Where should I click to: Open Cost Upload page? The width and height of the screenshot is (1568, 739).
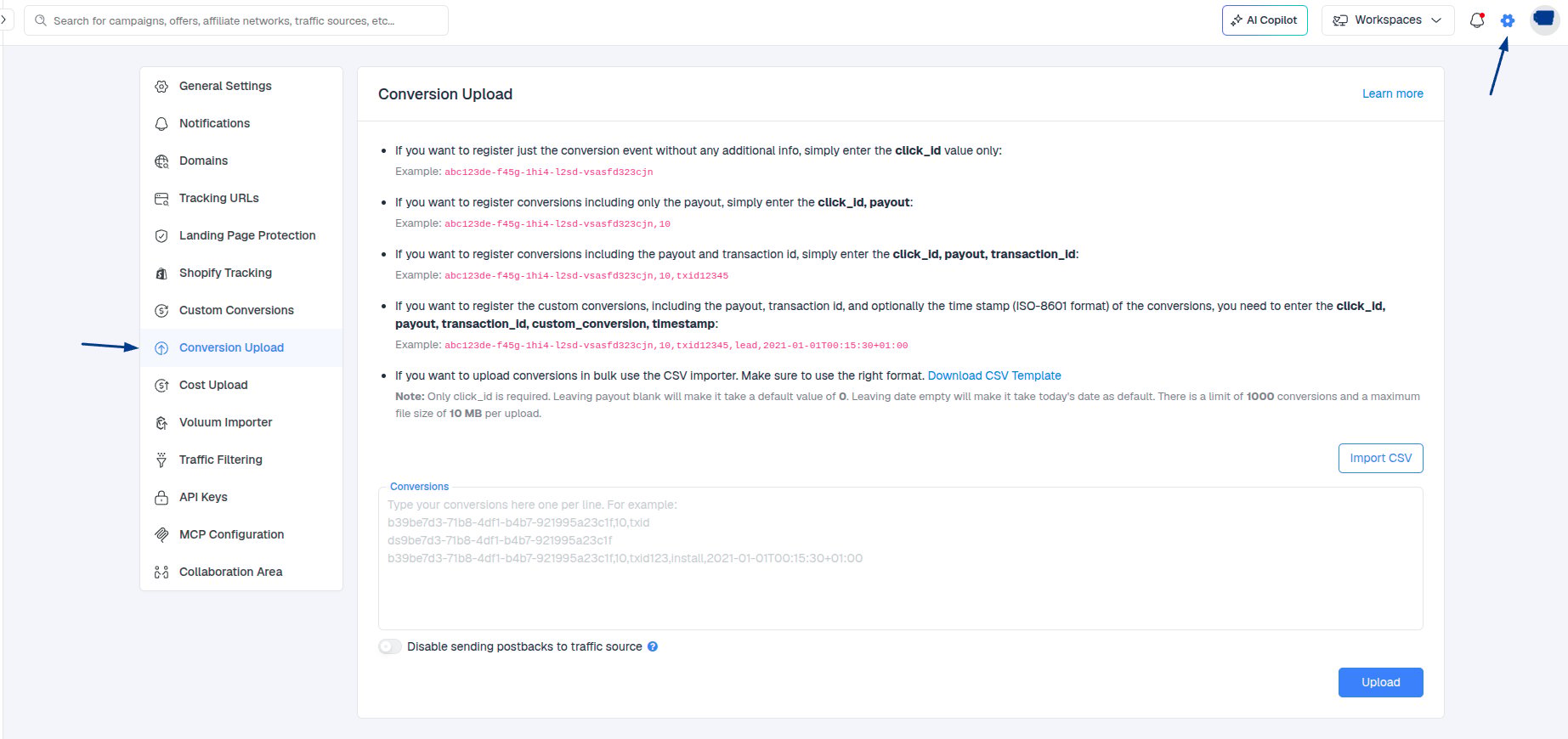click(241, 385)
